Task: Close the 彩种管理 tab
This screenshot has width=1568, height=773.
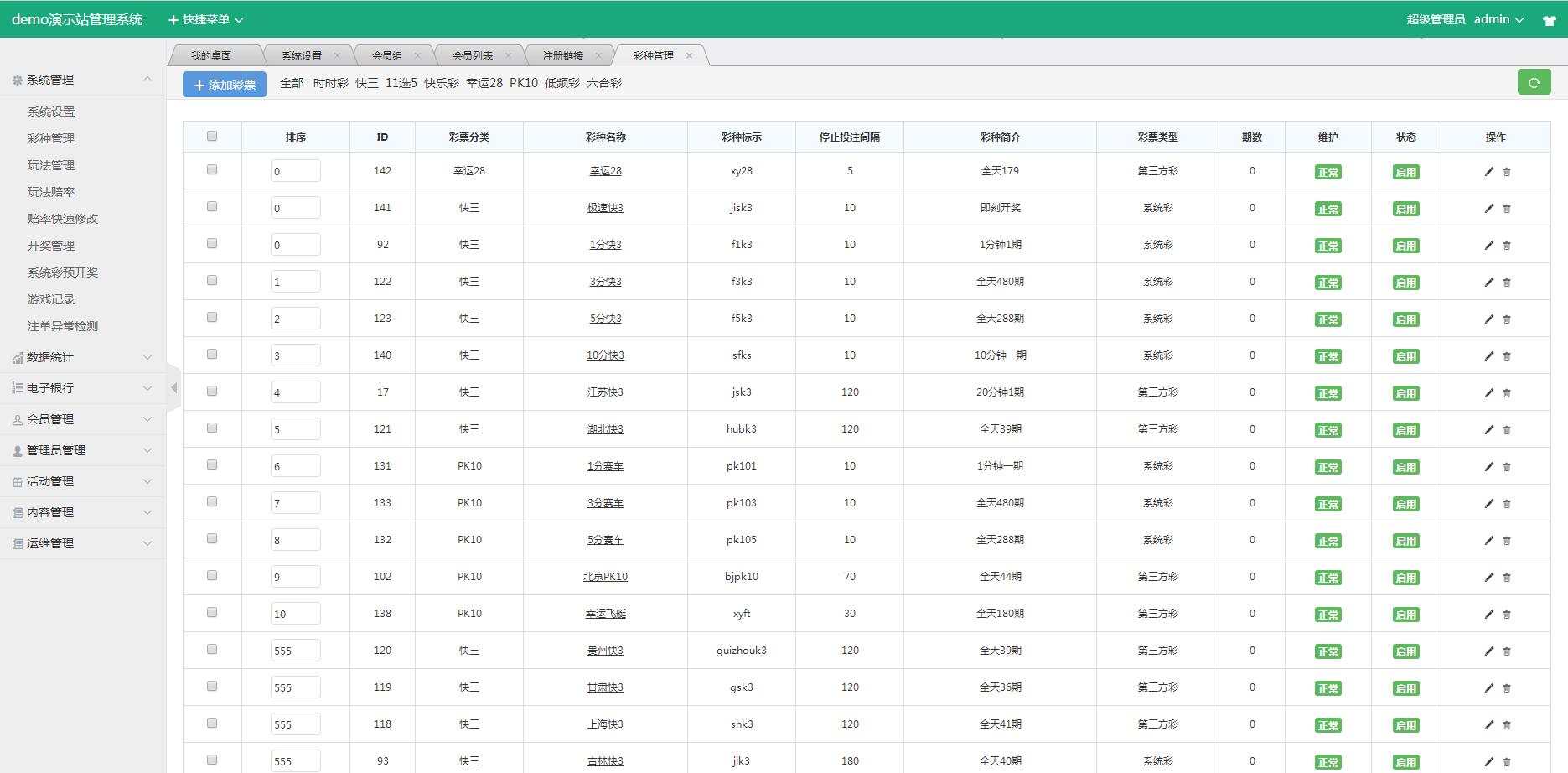Action: pyautogui.click(x=689, y=55)
